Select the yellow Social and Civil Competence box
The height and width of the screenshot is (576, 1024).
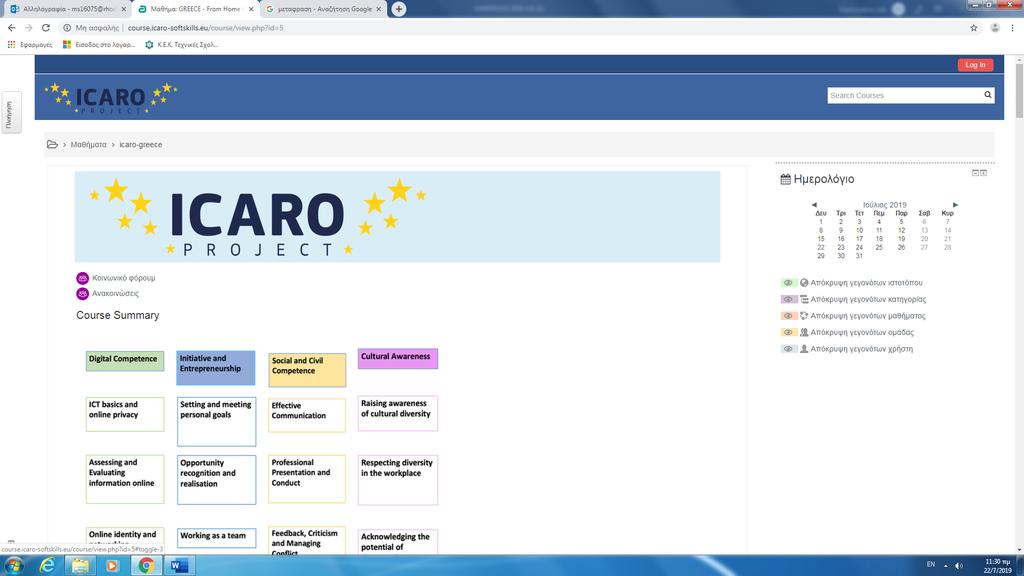click(x=307, y=370)
